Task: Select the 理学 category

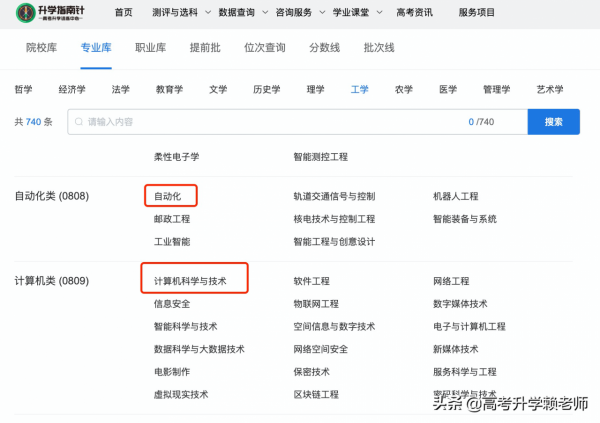Action: (x=315, y=90)
